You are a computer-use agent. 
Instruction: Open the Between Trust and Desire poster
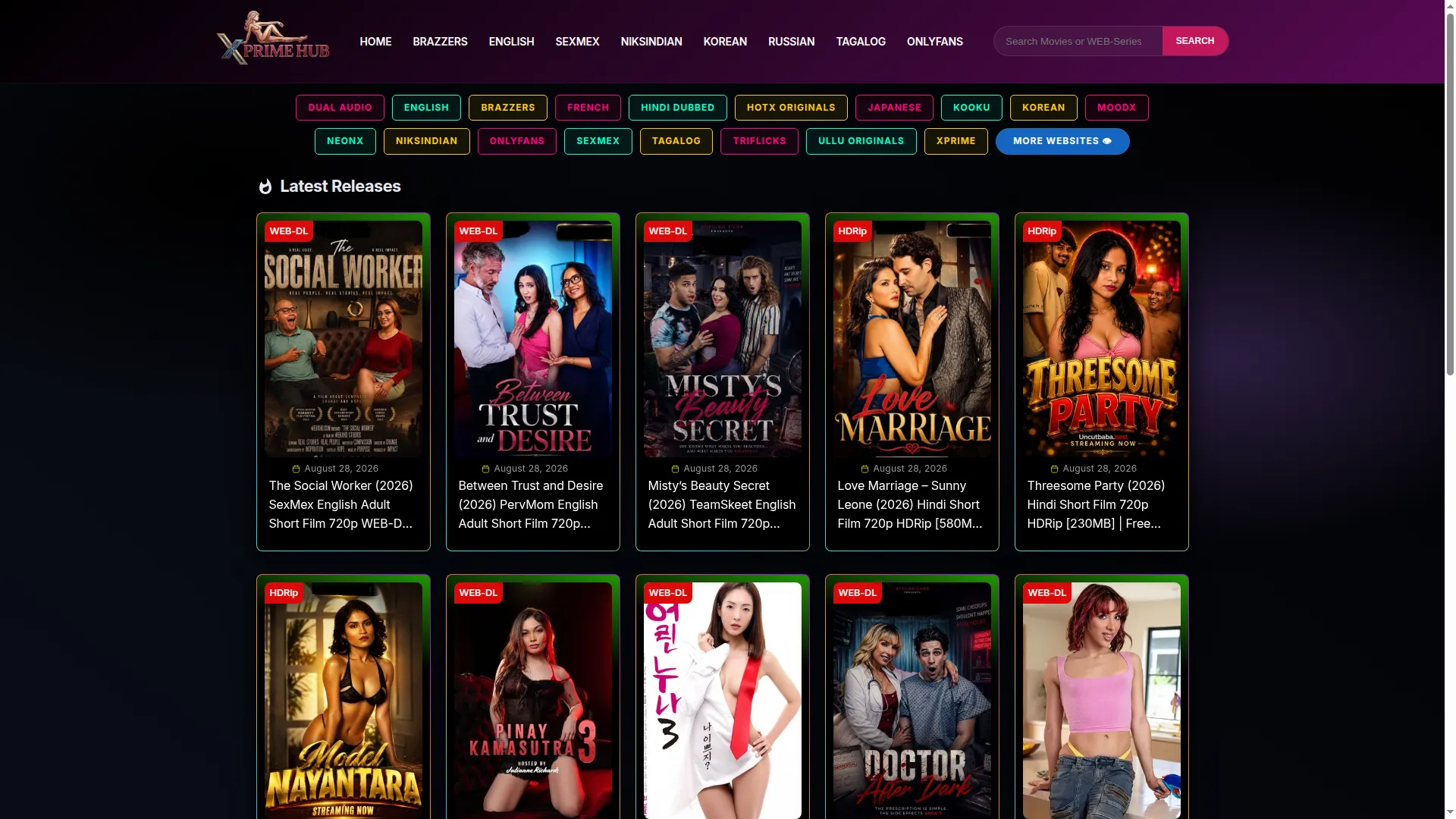[533, 339]
